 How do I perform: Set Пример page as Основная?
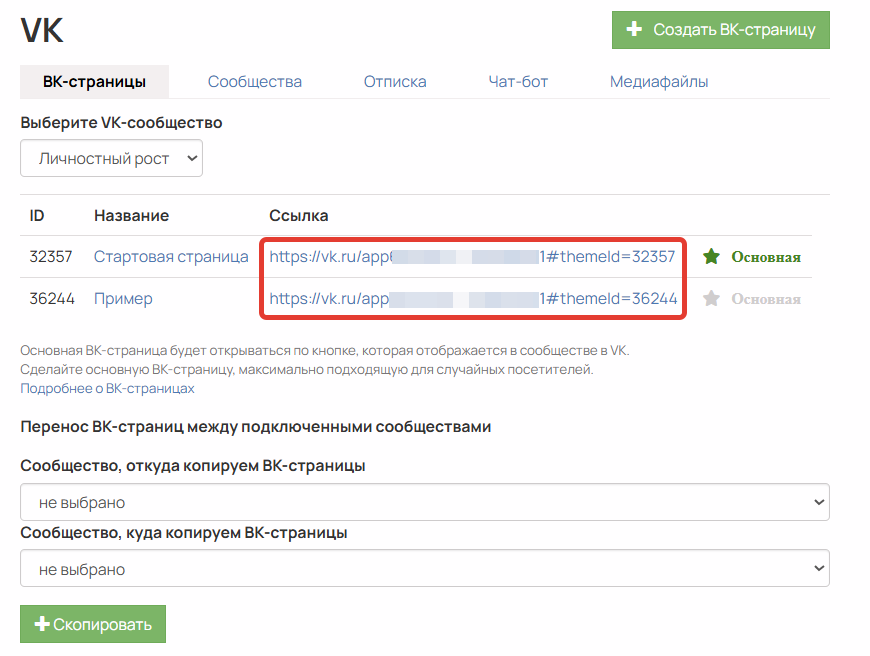coord(766,299)
